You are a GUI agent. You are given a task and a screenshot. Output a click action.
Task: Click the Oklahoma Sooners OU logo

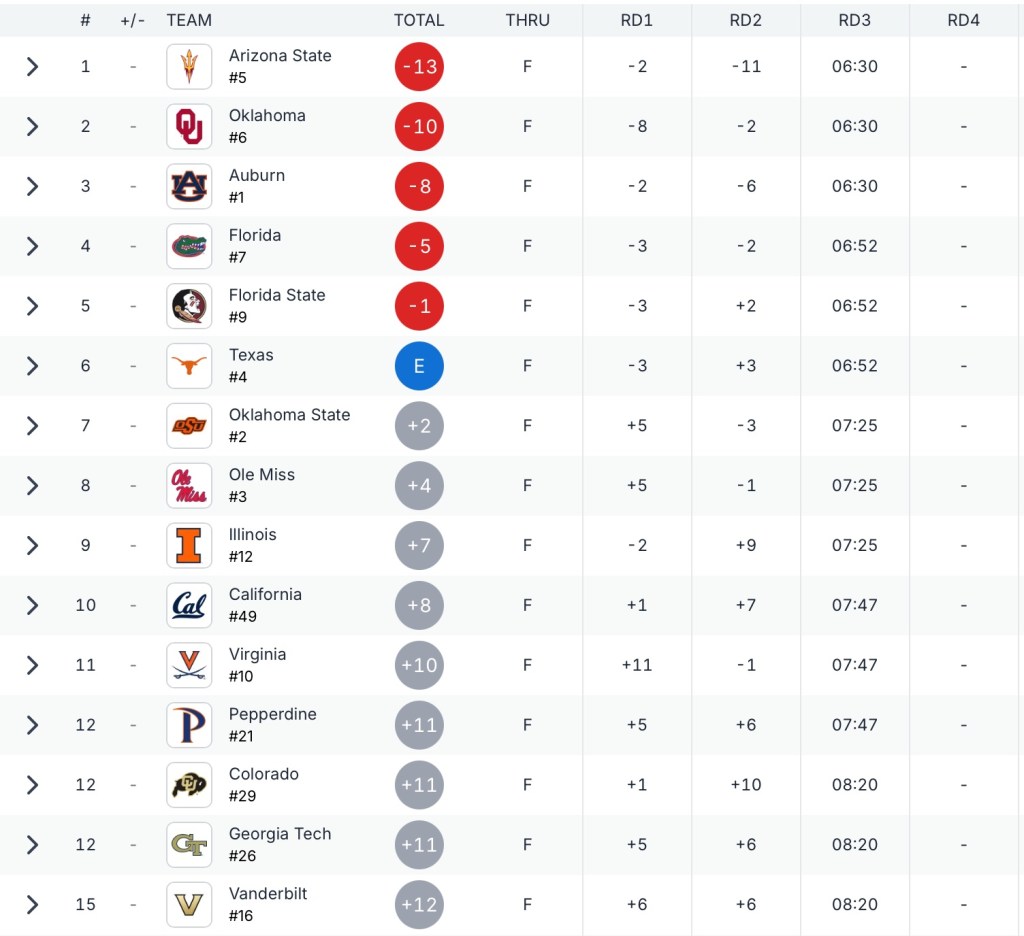click(189, 127)
